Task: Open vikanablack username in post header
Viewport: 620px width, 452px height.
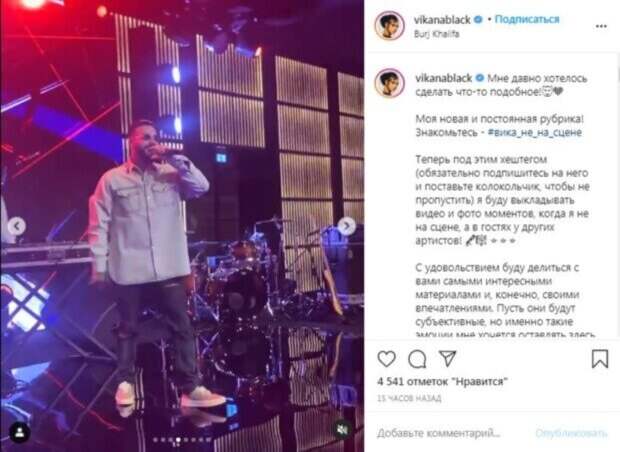Action: [442, 19]
